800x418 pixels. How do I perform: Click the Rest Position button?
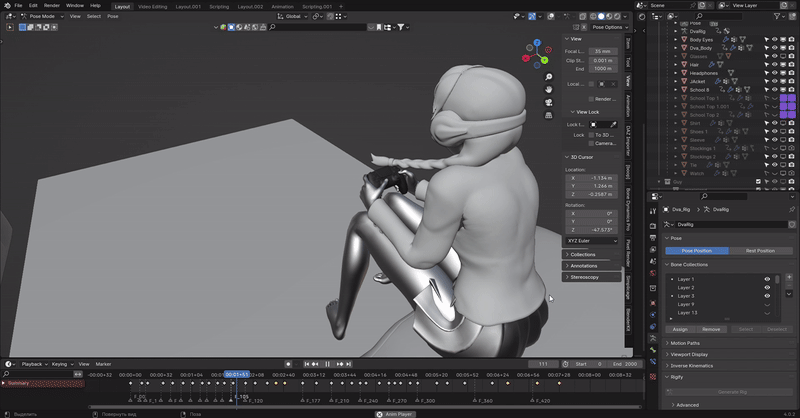[760, 251]
